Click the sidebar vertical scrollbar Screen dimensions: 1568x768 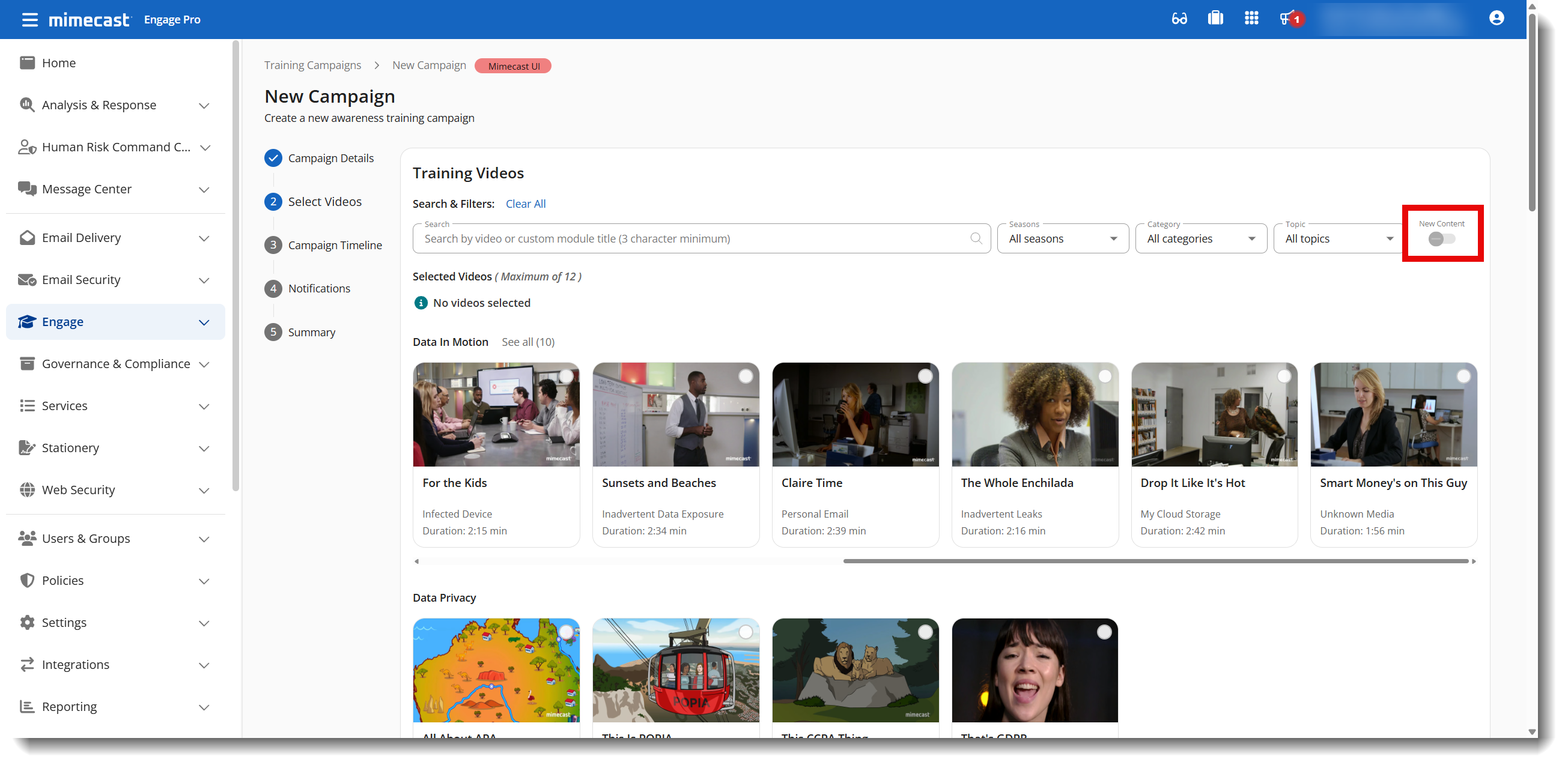pos(236,265)
